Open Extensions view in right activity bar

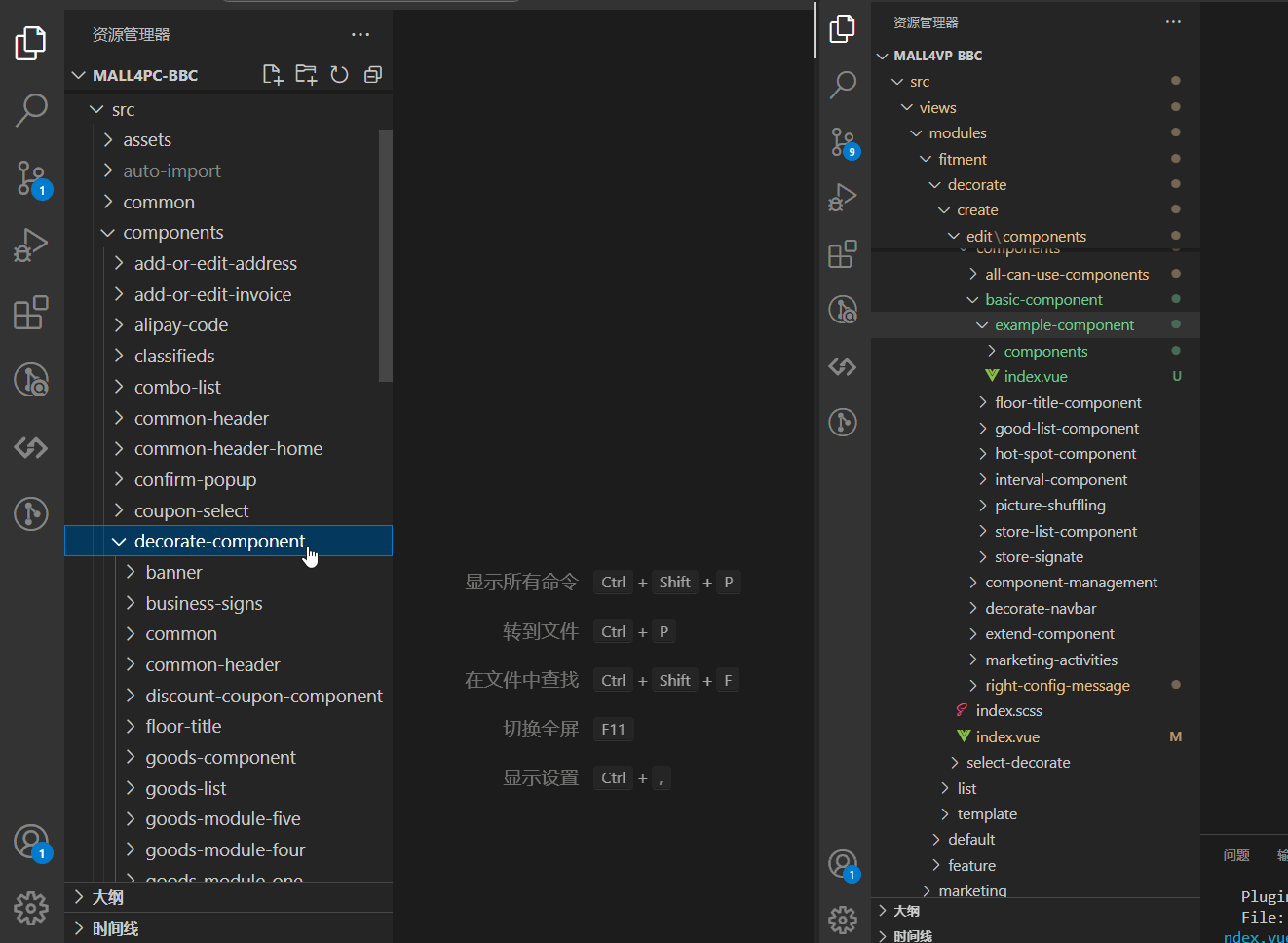842,254
